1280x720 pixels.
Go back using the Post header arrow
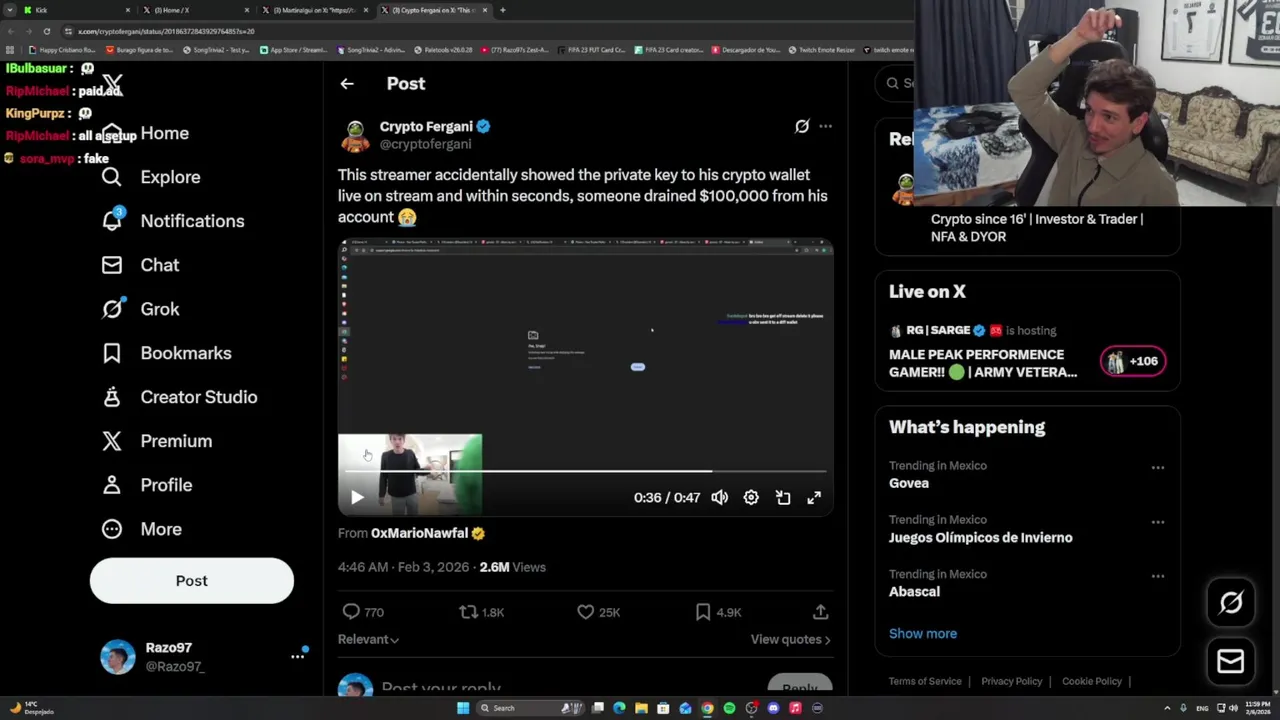point(347,84)
